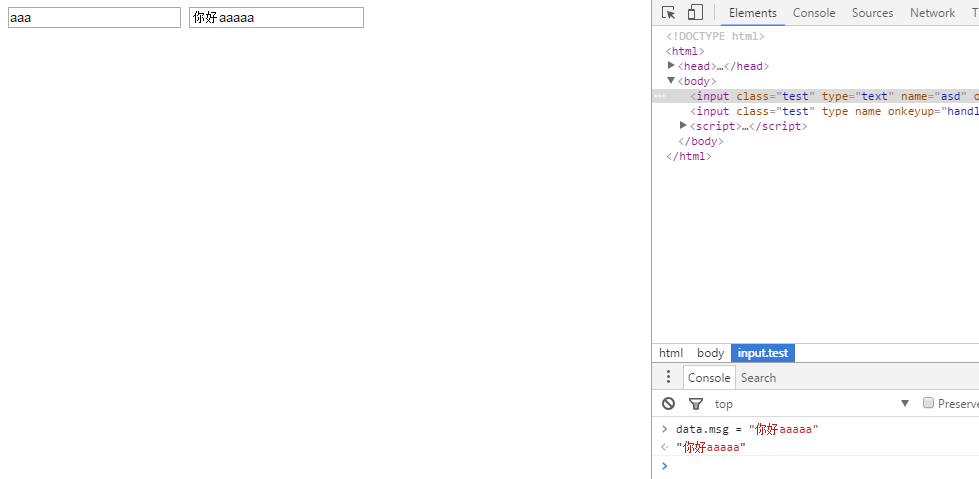Select html in the breadcrumb bar
Viewport: 979px width, 479px height.
[671, 353]
